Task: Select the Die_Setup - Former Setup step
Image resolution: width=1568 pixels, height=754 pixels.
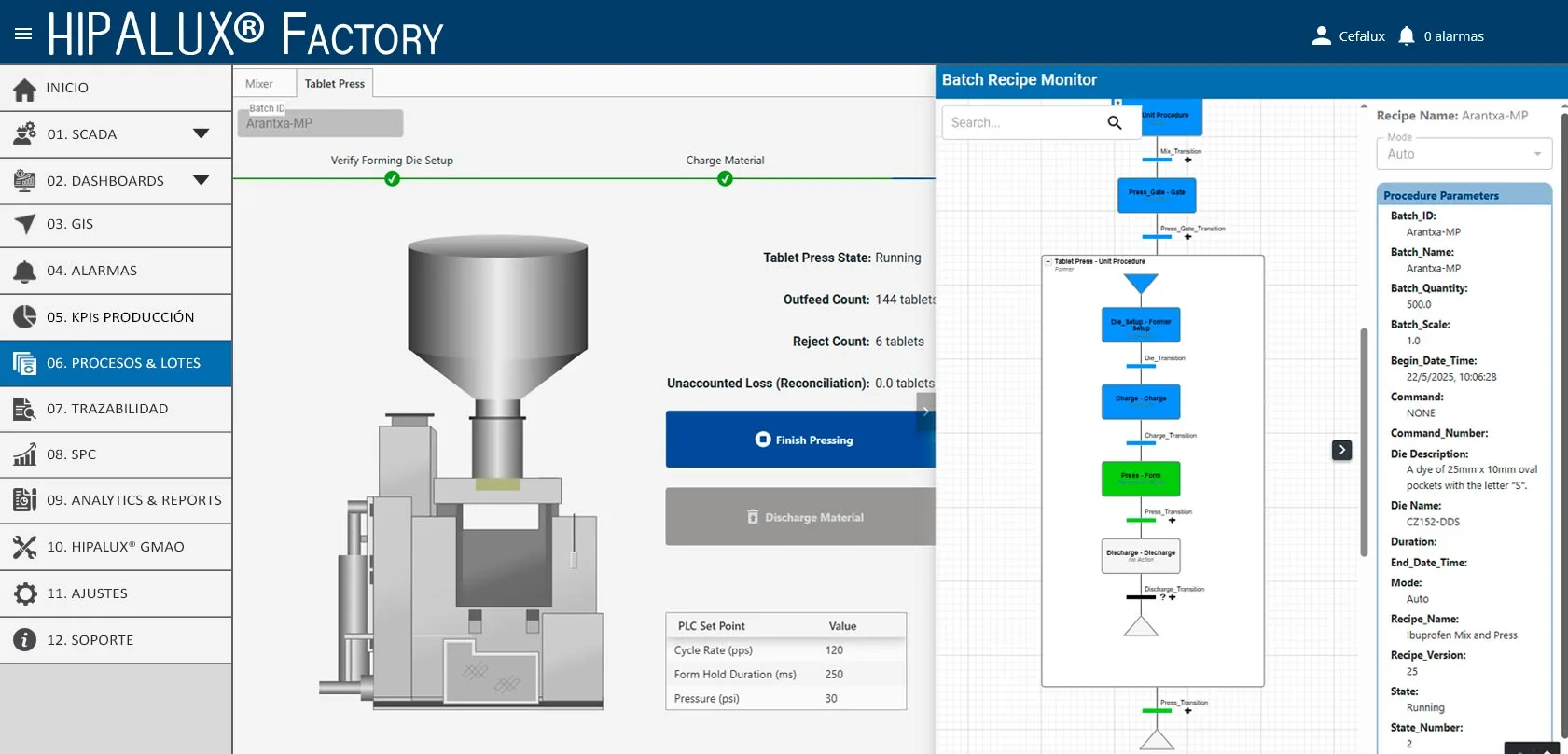Action: pos(1141,325)
